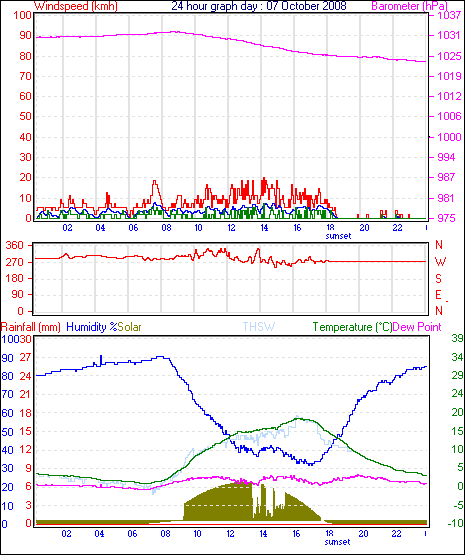Click the barometer line peak near hour 08

pyautogui.click(x=173, y=32)
